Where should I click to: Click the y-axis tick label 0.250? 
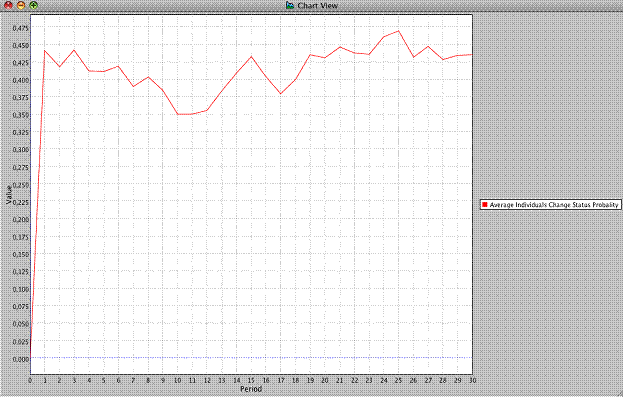(x=20, y=185)
